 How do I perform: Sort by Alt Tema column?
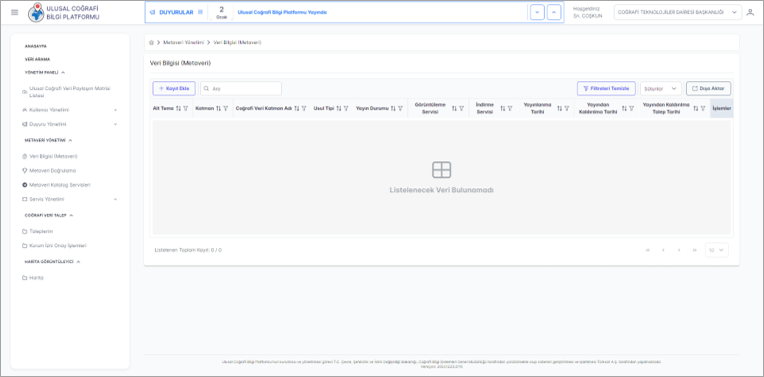pos(178,108)
